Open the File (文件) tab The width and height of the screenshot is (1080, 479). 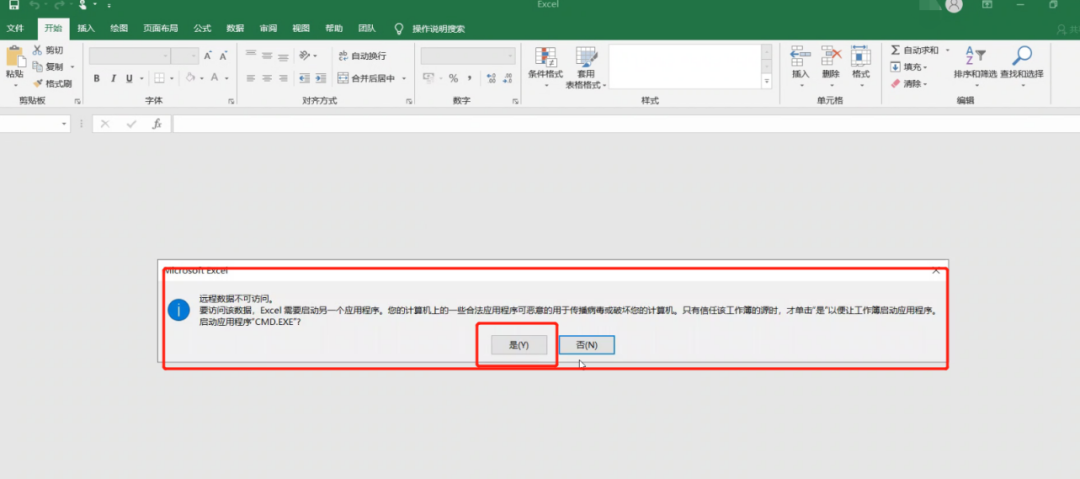(15, 28)
